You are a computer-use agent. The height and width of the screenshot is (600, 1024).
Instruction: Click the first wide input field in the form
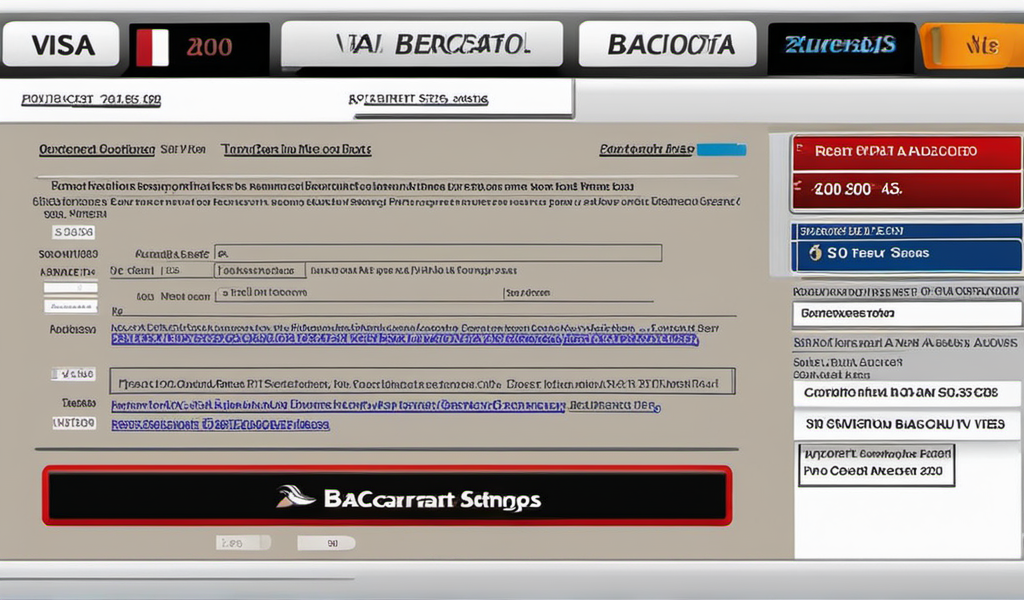click(438, 253)
